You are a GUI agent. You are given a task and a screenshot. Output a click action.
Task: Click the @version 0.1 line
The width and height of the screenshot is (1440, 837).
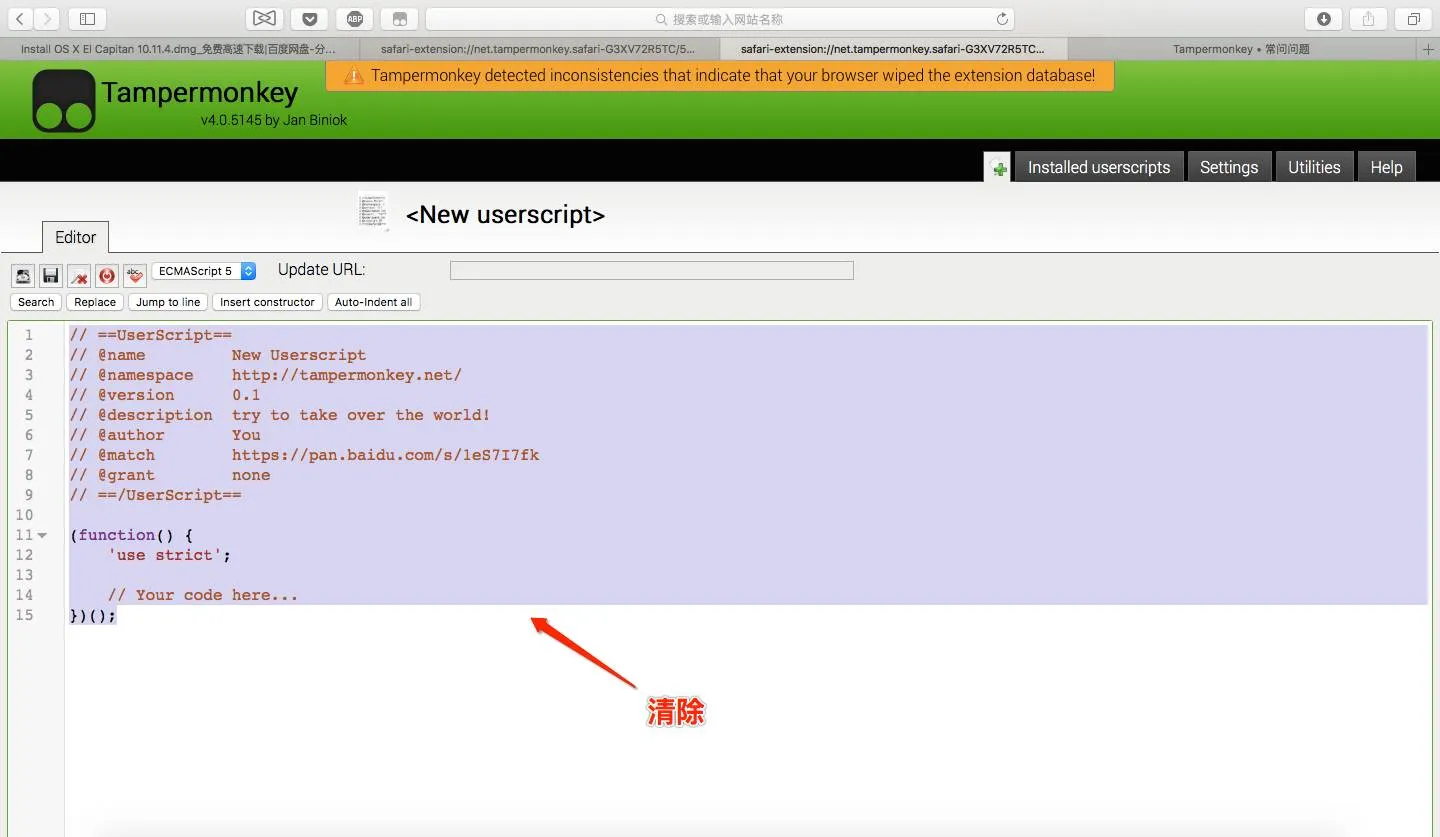(165, 395)
